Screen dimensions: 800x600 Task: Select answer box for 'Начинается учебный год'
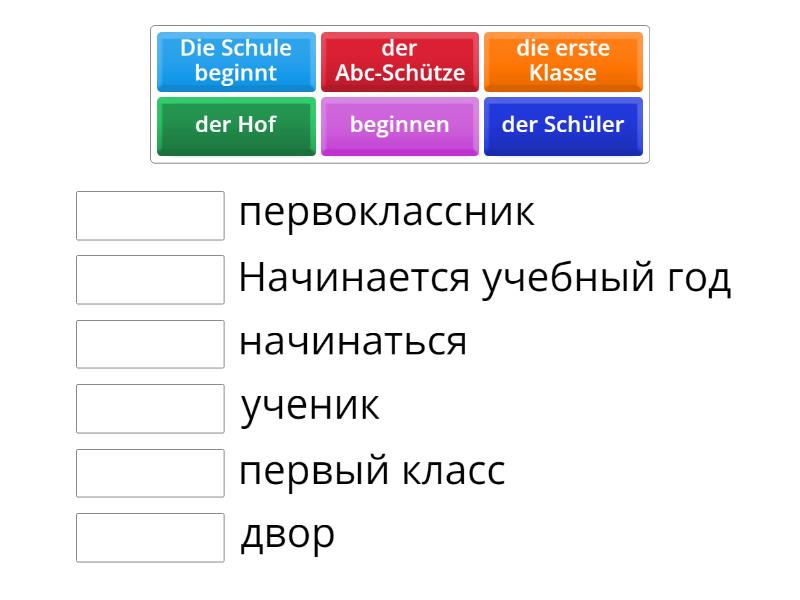(x=150, y=280)
